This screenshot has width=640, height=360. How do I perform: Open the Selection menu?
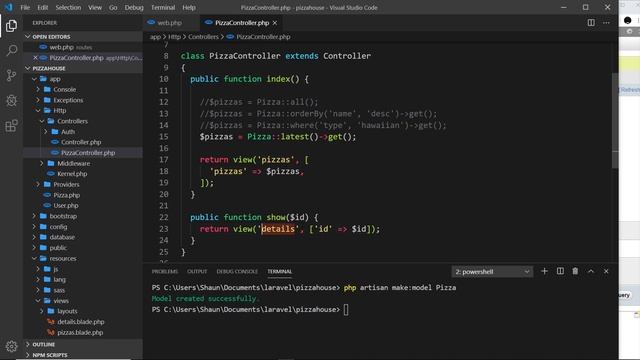click(x=68, y=7)
